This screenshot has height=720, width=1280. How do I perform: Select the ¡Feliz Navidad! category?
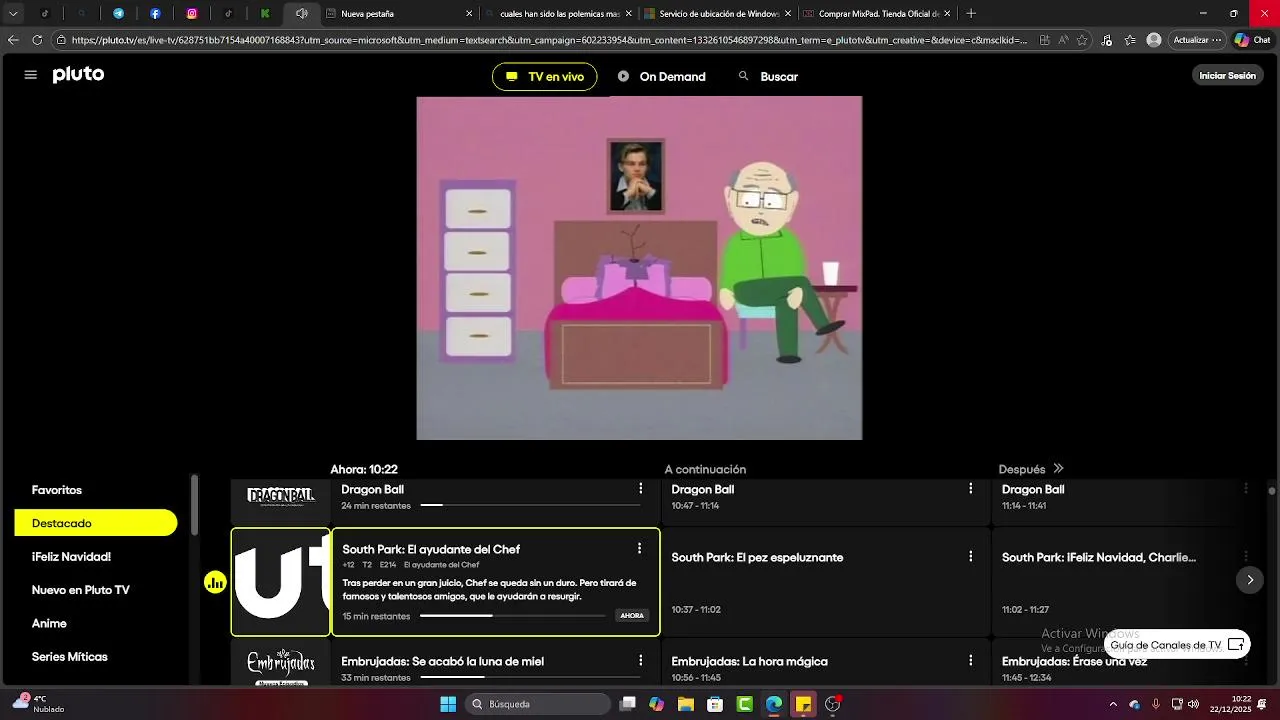tap(71, 557)
